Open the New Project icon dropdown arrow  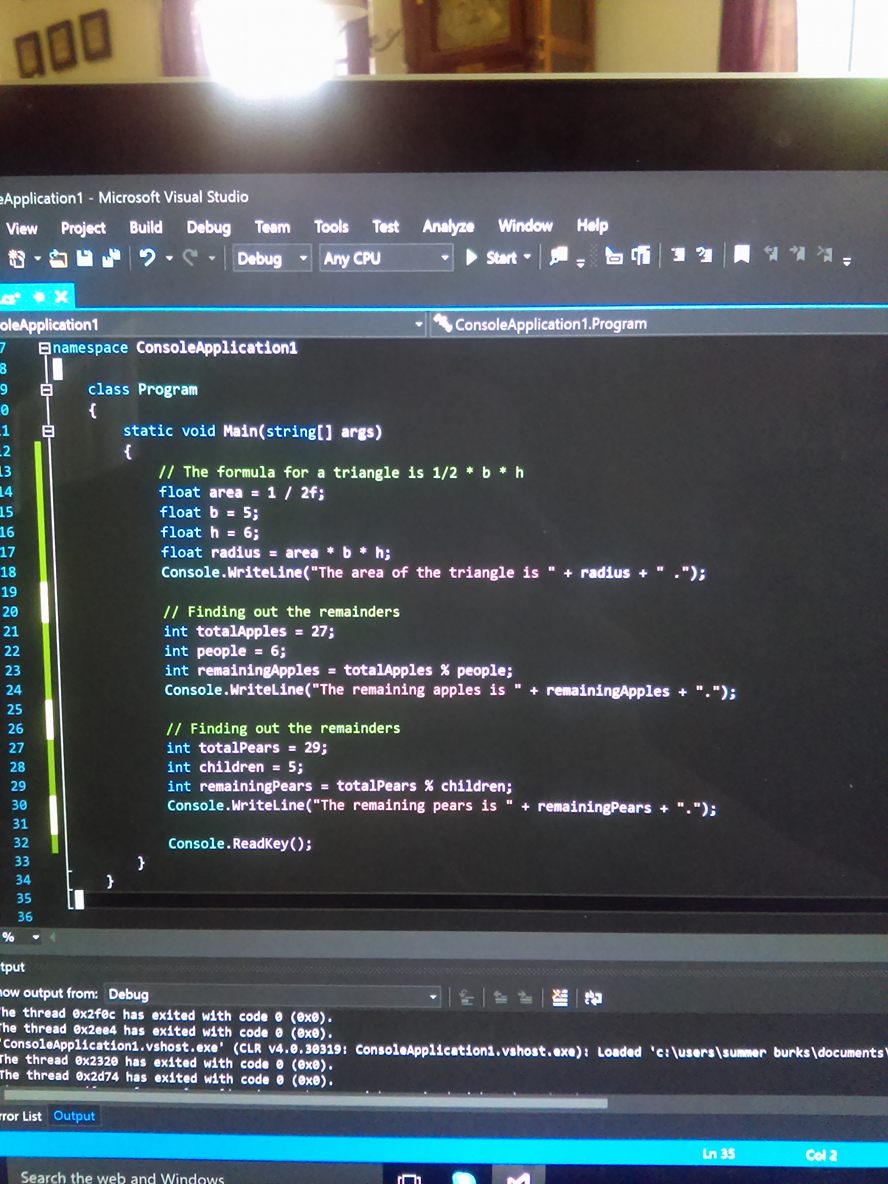point(37,259)
